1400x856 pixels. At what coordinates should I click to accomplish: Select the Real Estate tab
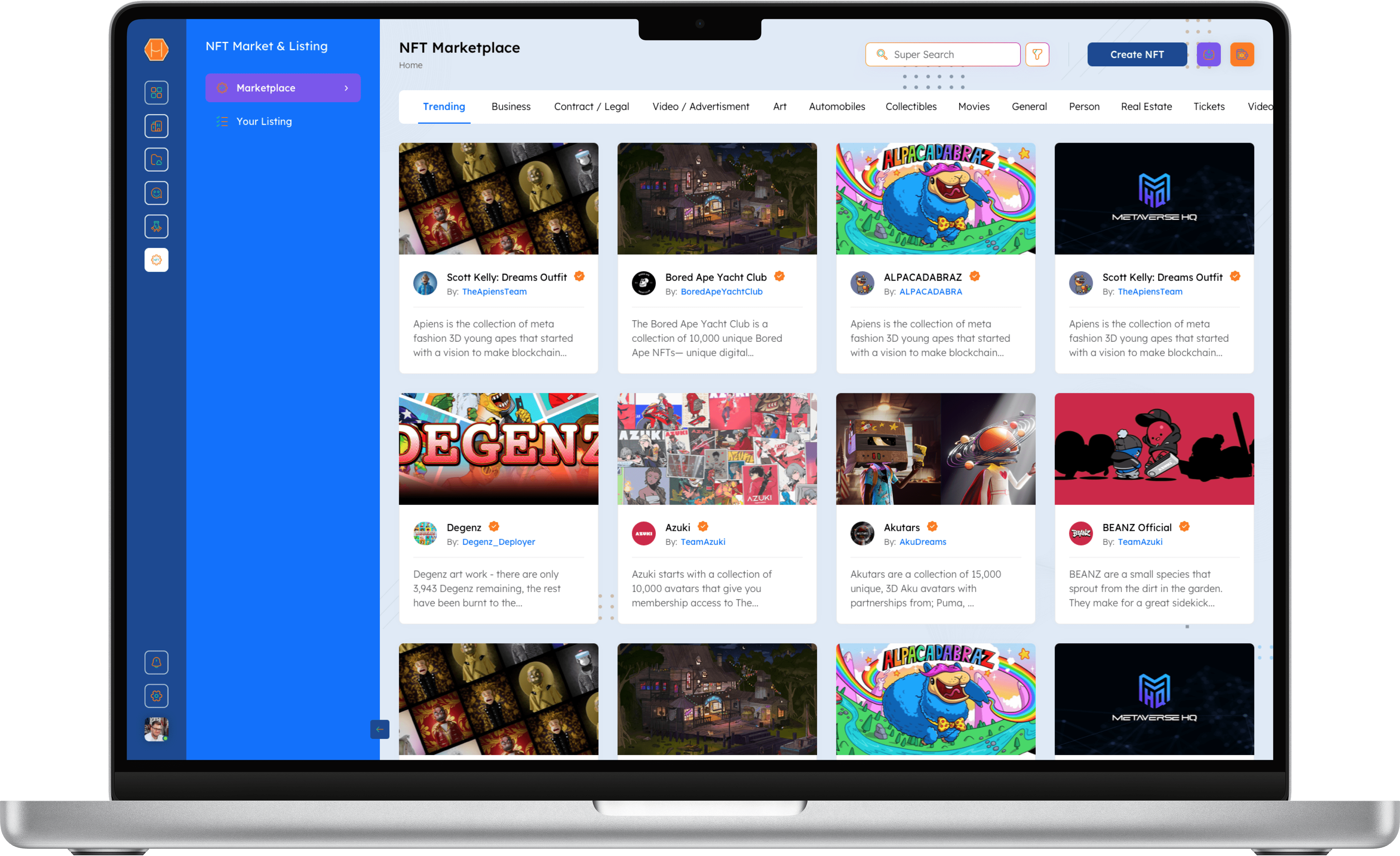coord(1146,107)
